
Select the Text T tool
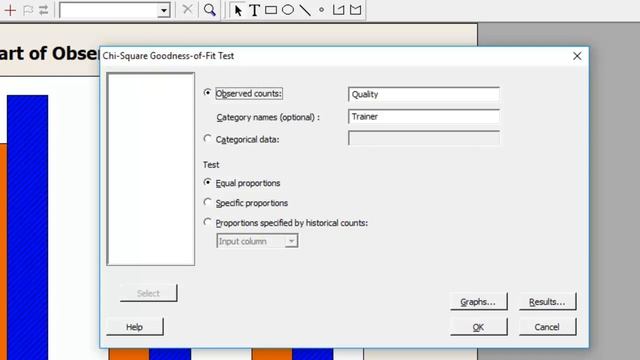(x=254, y=10)
